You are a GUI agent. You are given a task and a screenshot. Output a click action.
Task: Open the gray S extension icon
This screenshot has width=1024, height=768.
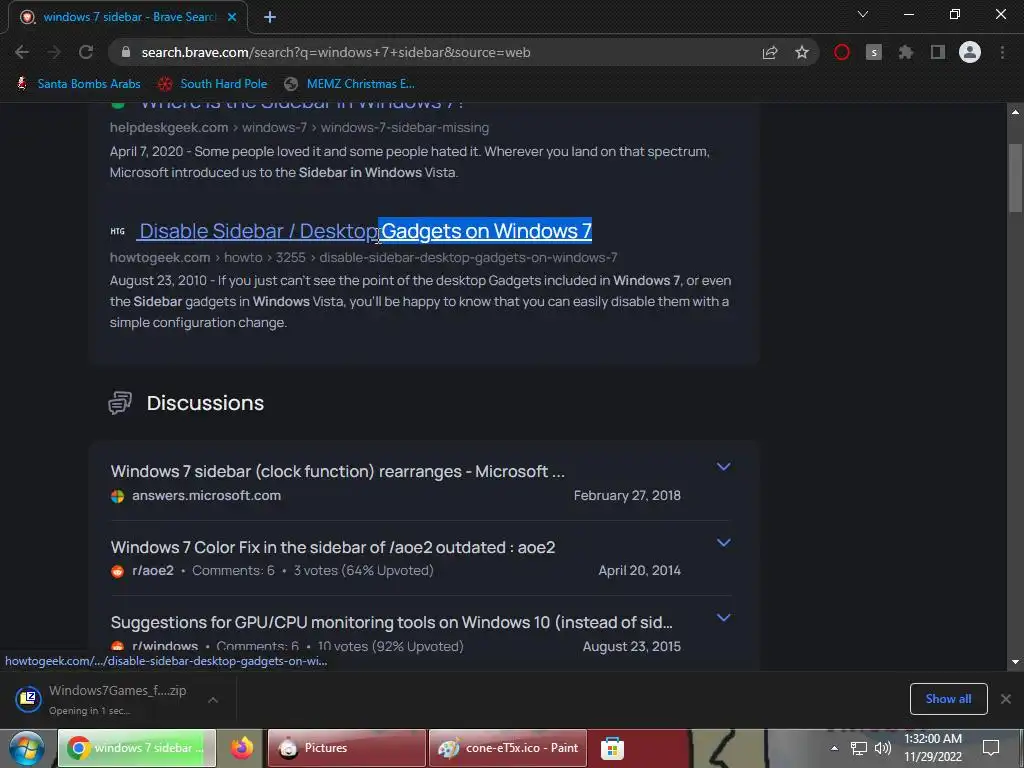874,52
